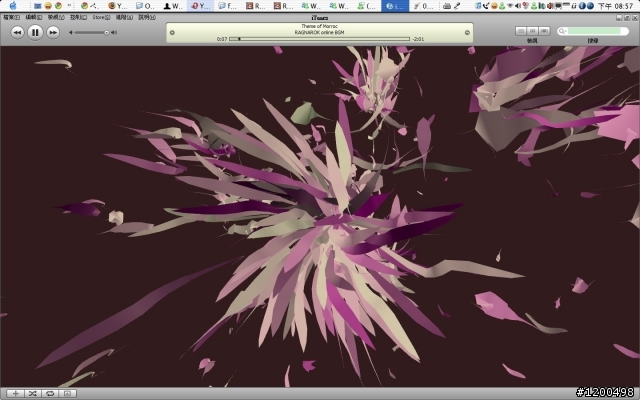Screen dimensions: 640x400
Task: Click inside the iTunes search field
Action: point(594,31)
